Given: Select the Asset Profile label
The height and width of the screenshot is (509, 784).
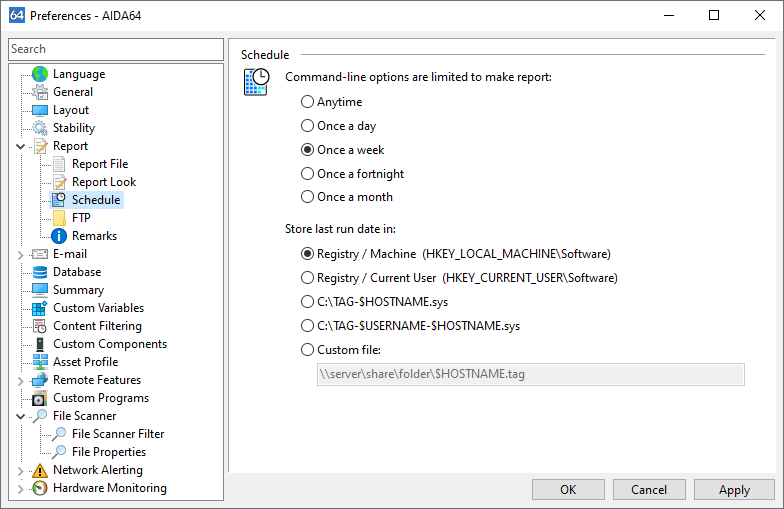Looking at the screenshot, I should [x=86, y=362].
